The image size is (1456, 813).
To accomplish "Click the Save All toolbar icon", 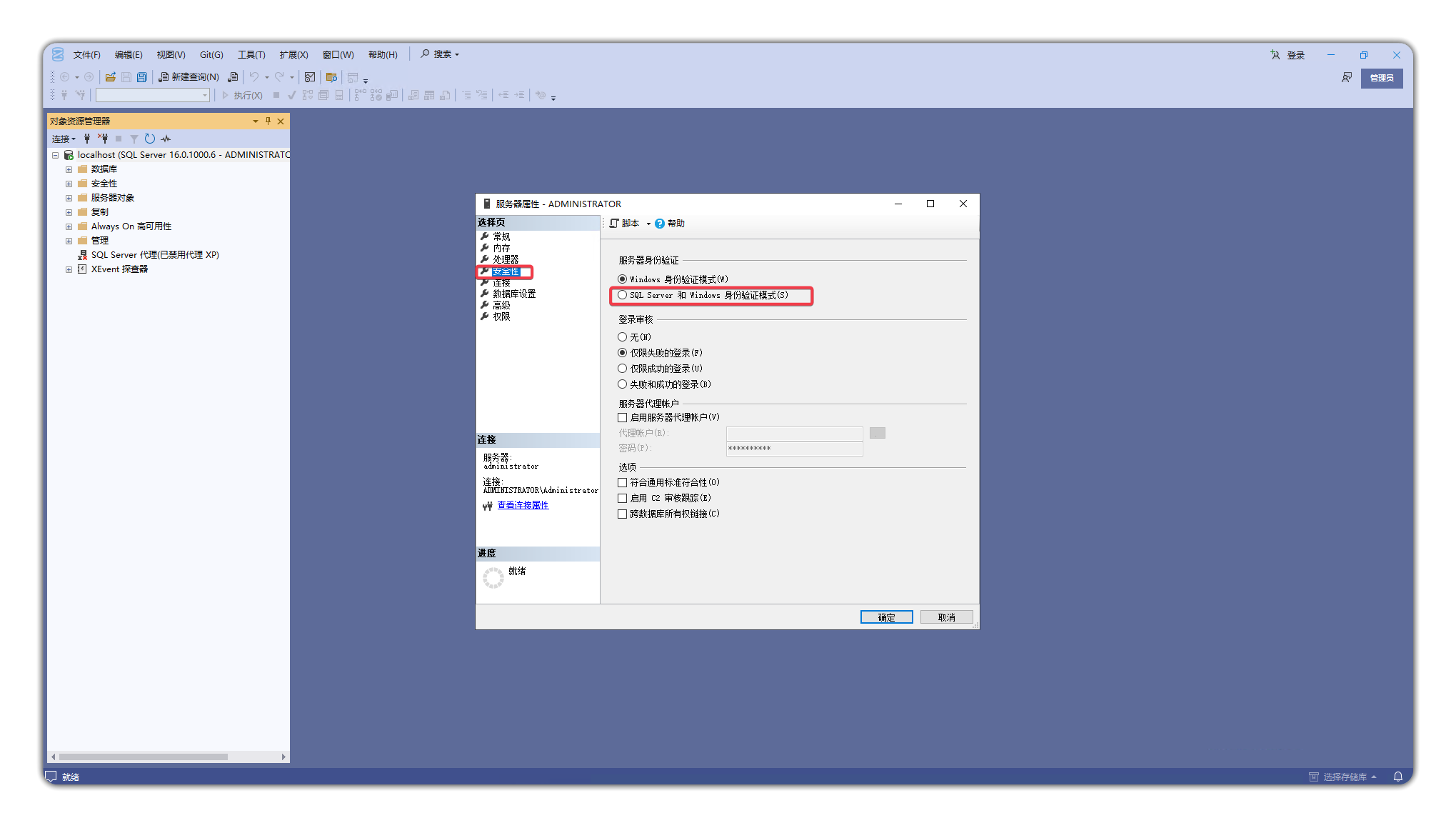I will click(142, 77).
